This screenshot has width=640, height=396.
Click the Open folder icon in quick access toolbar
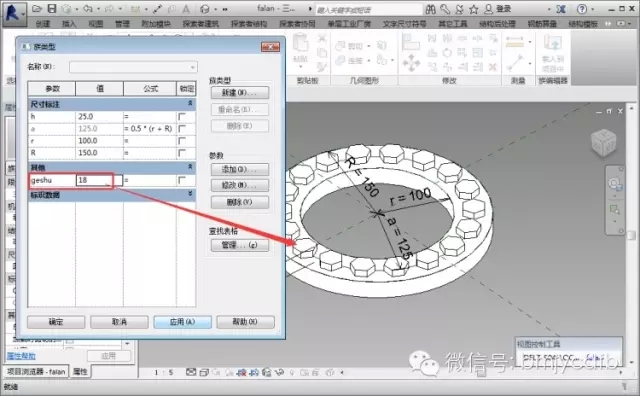pyautogui.click(x=37, y=9)
